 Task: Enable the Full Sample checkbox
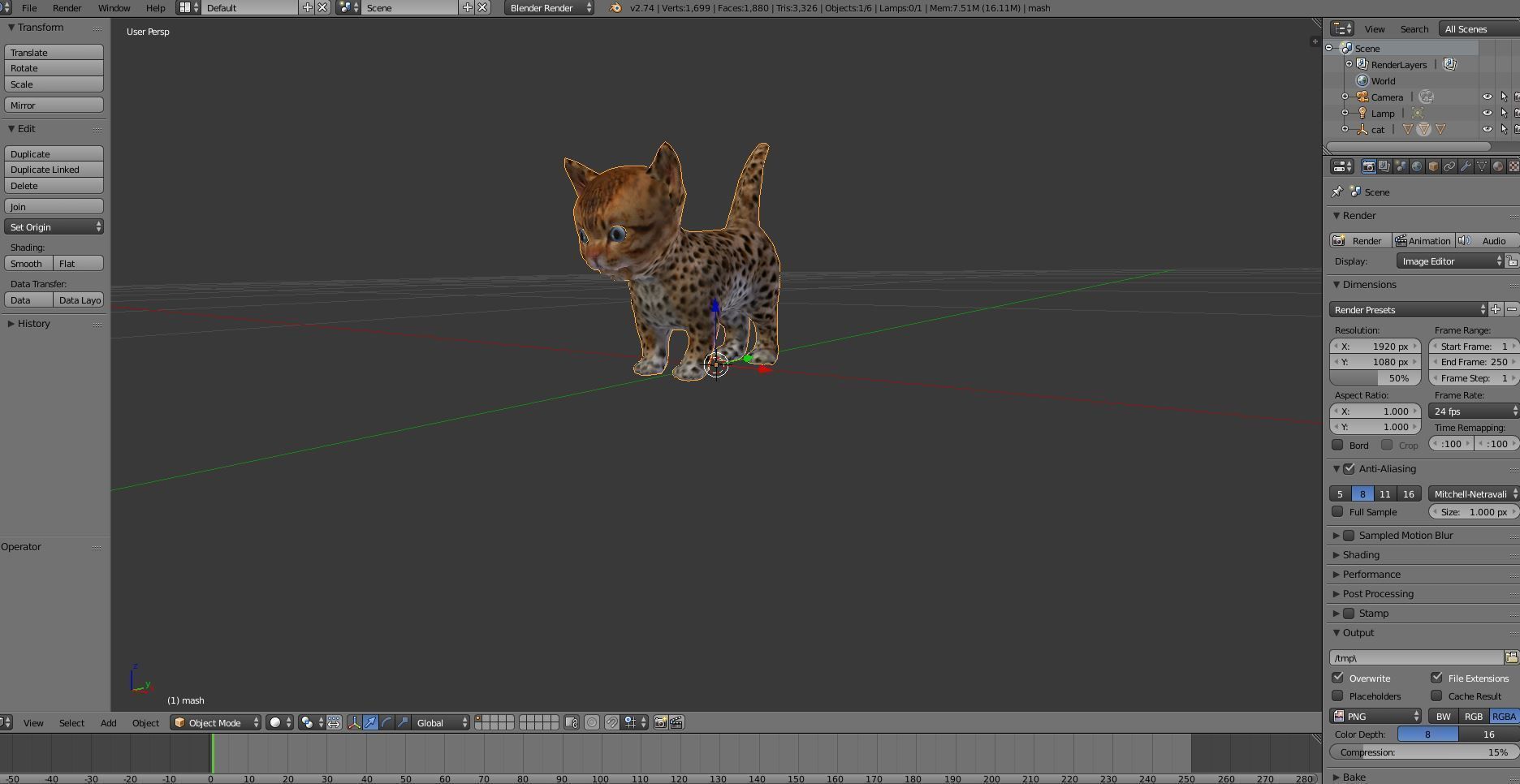1337,512
